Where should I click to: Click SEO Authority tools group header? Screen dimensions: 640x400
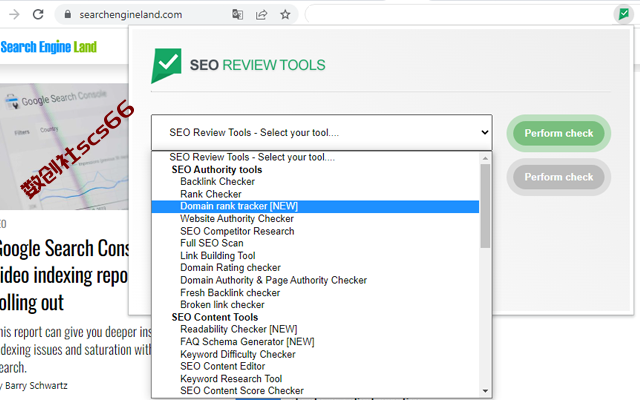[x=217, y=170]
